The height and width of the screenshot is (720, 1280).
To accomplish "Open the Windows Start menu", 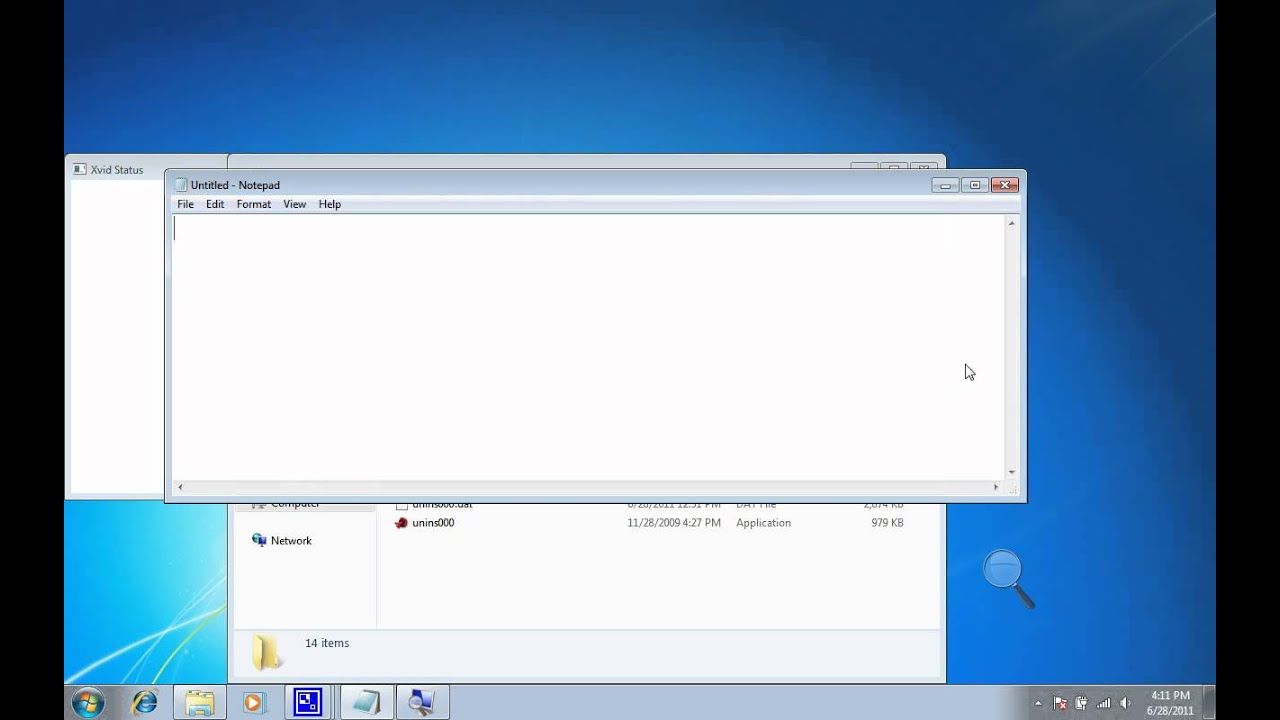I will (x=88, y=702).
